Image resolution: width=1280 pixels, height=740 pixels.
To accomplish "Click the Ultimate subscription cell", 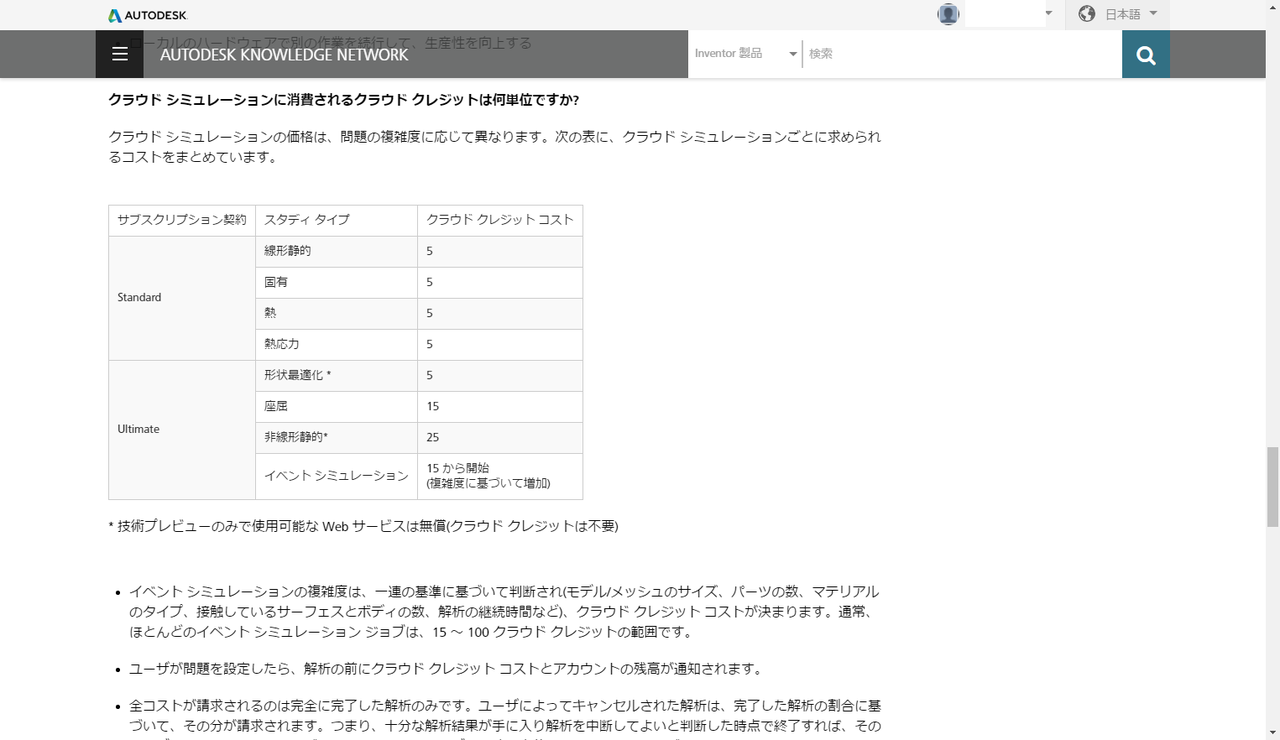I will [182, 430].
